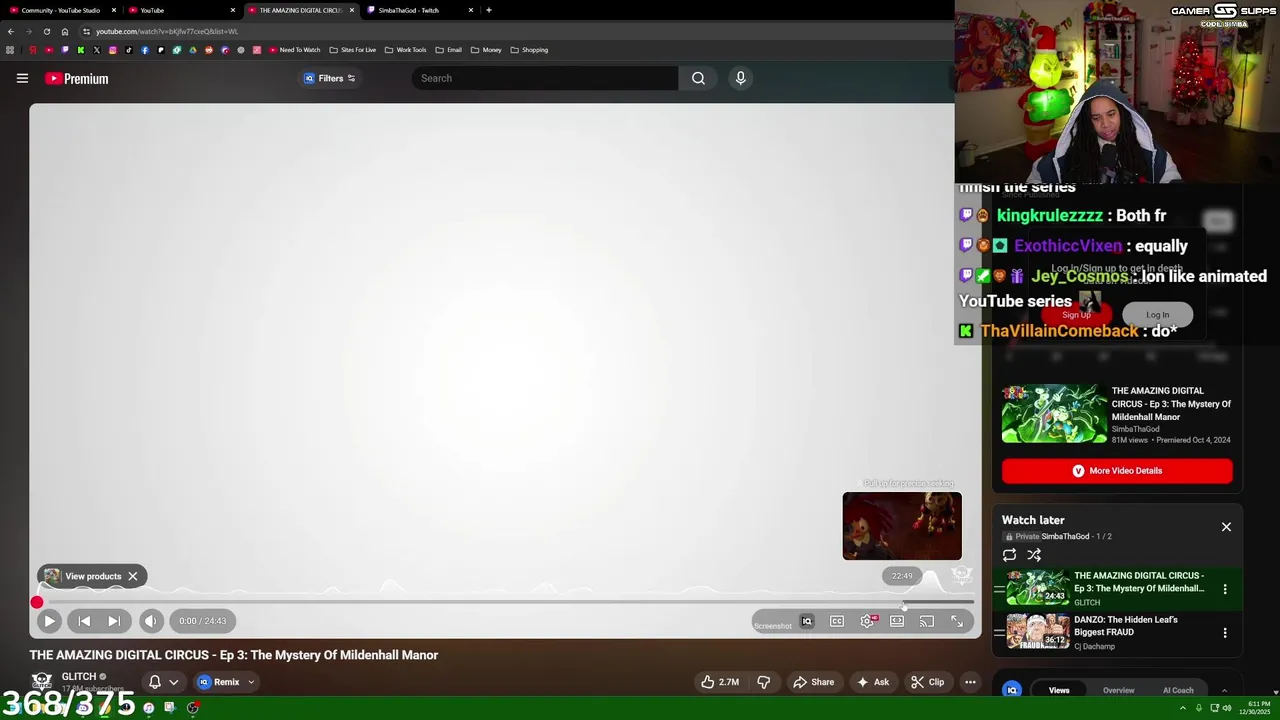Viewport: 1280px width, 720px height.
Task: Reload the page
Action: [x=46, y=31]
